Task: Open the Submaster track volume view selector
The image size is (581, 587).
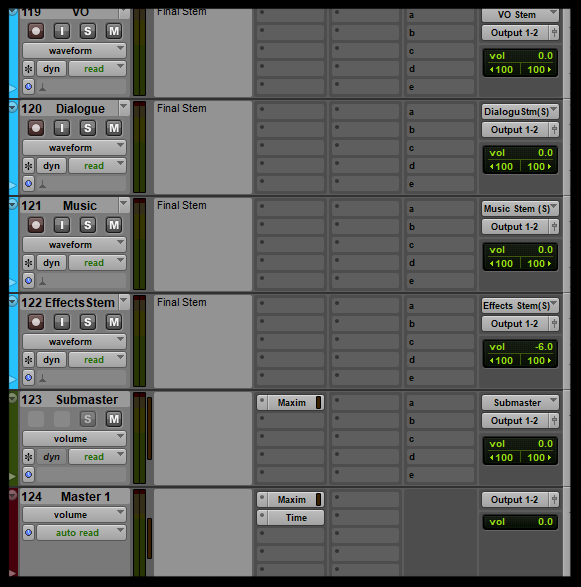Action: pos(74,439)
